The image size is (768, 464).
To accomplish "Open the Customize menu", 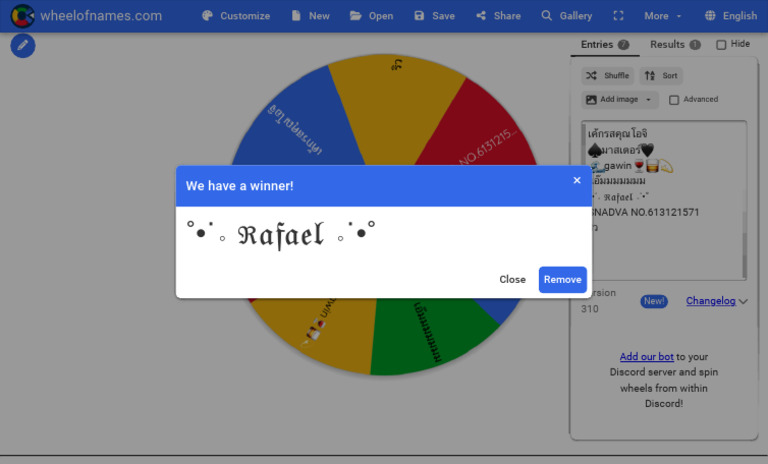I will click(236, 16).
